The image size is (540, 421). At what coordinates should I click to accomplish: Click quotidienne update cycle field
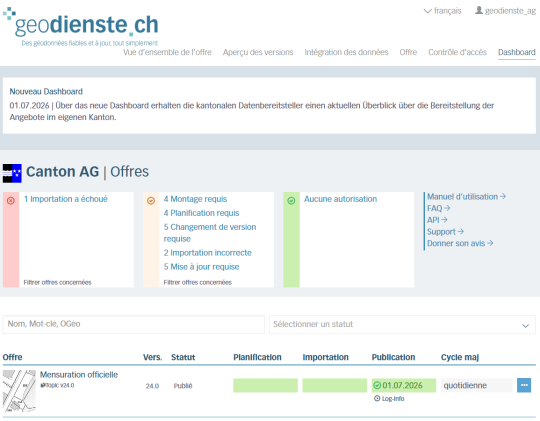(x=477, y=386)
